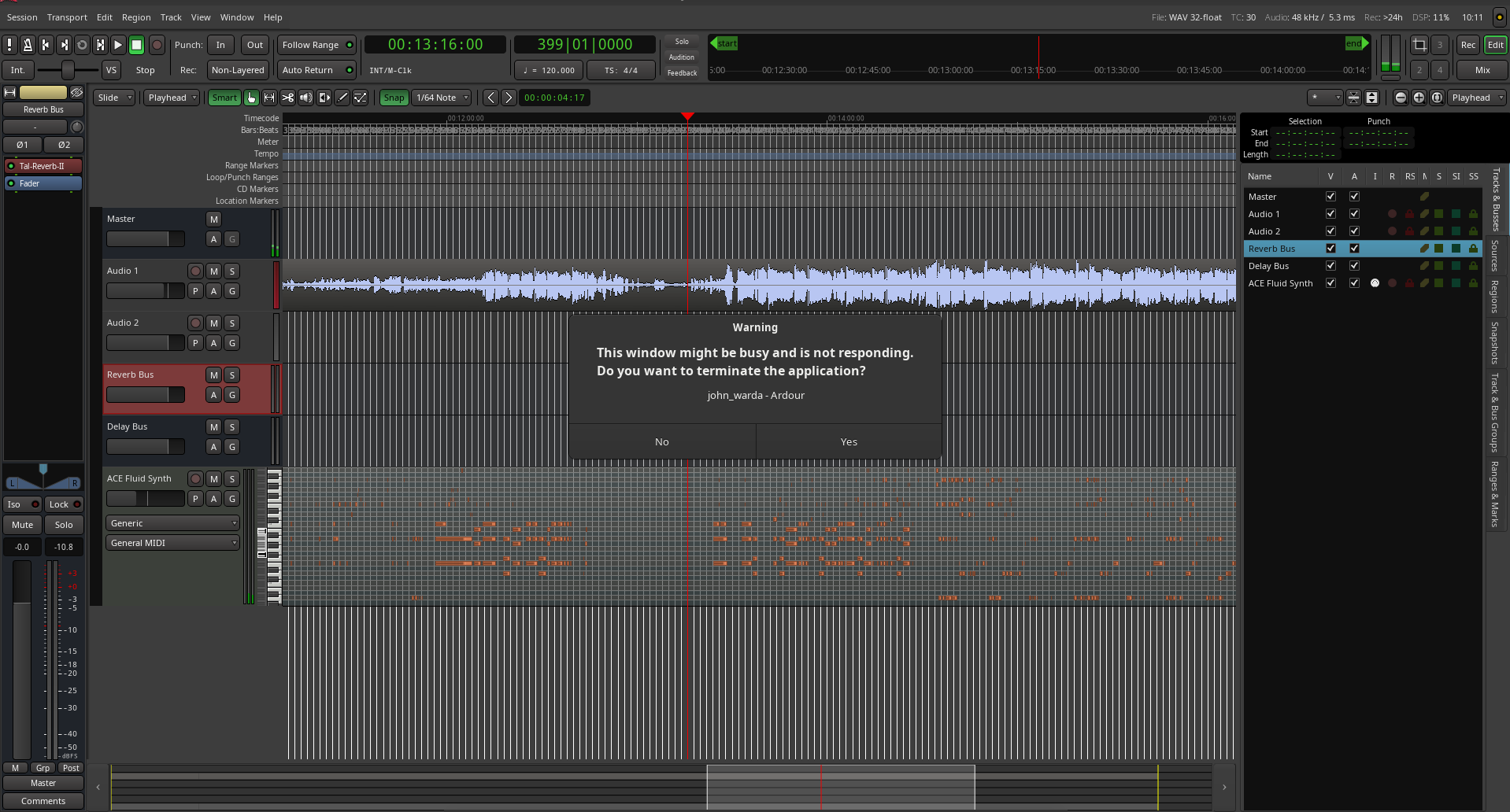Click the Audio 1 track fader slider
The image size is (1510, 812).
tap(145, 291)
